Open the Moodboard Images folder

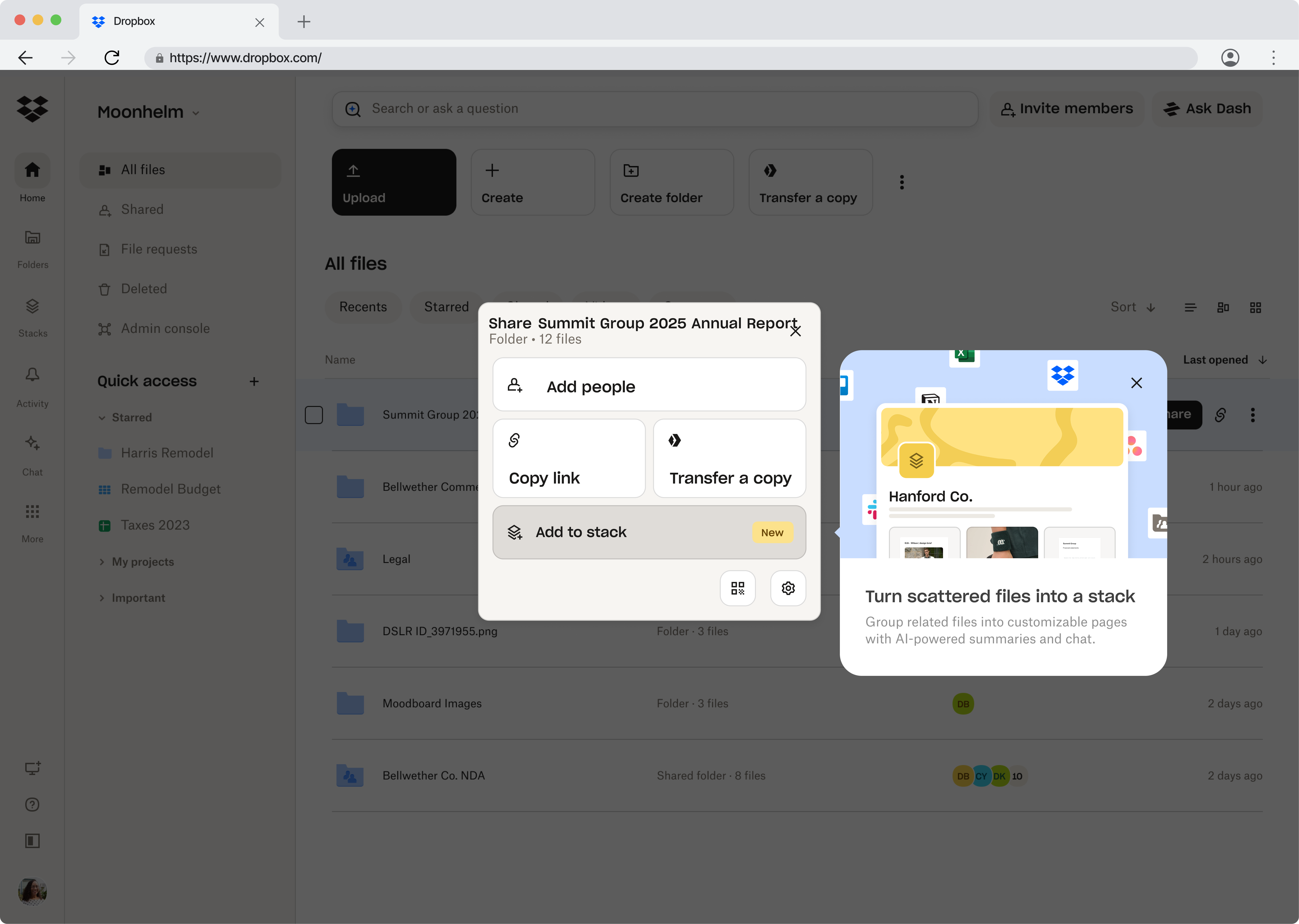coord(796,704)
